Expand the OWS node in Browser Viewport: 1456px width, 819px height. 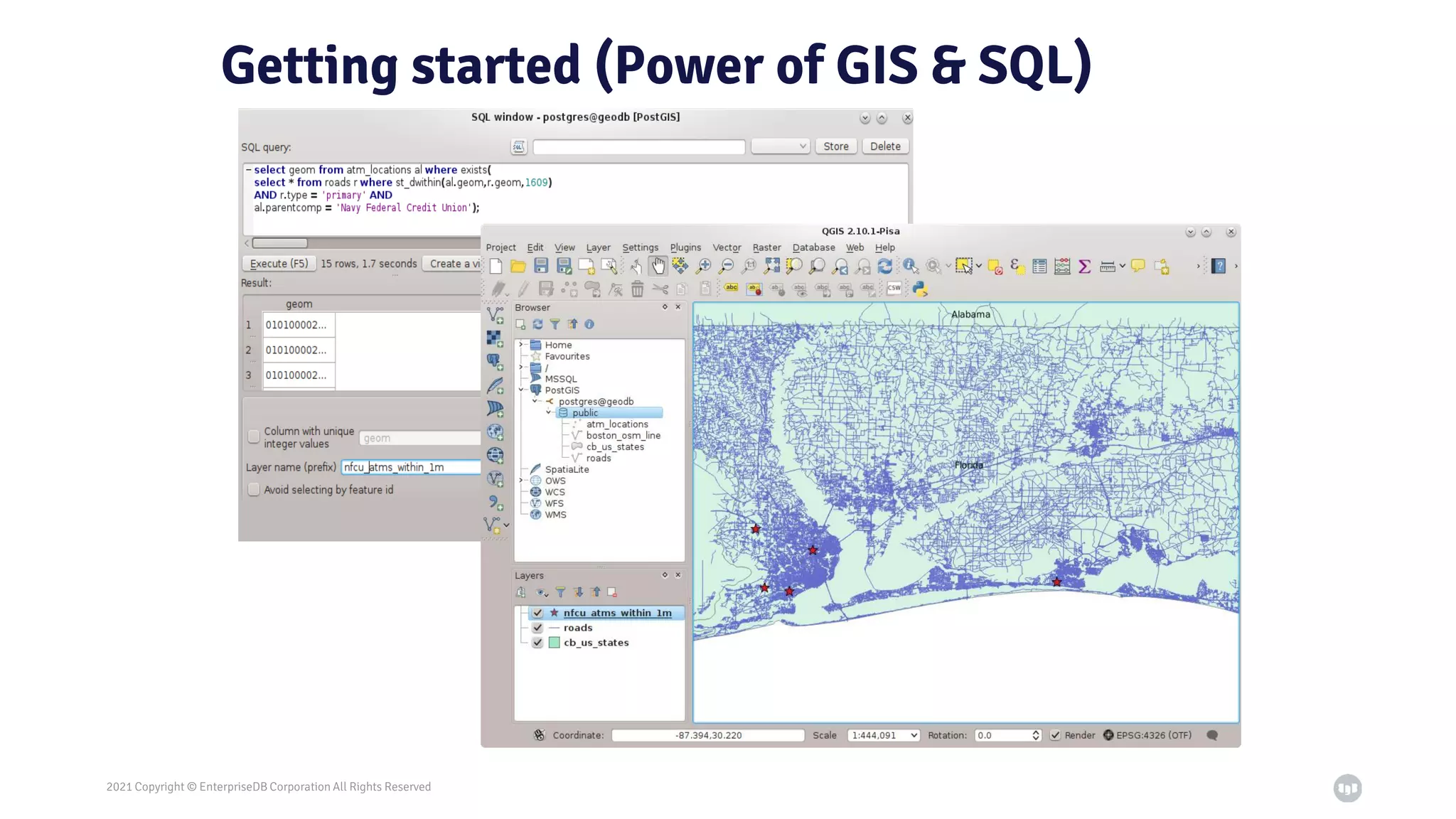[521, 481]
